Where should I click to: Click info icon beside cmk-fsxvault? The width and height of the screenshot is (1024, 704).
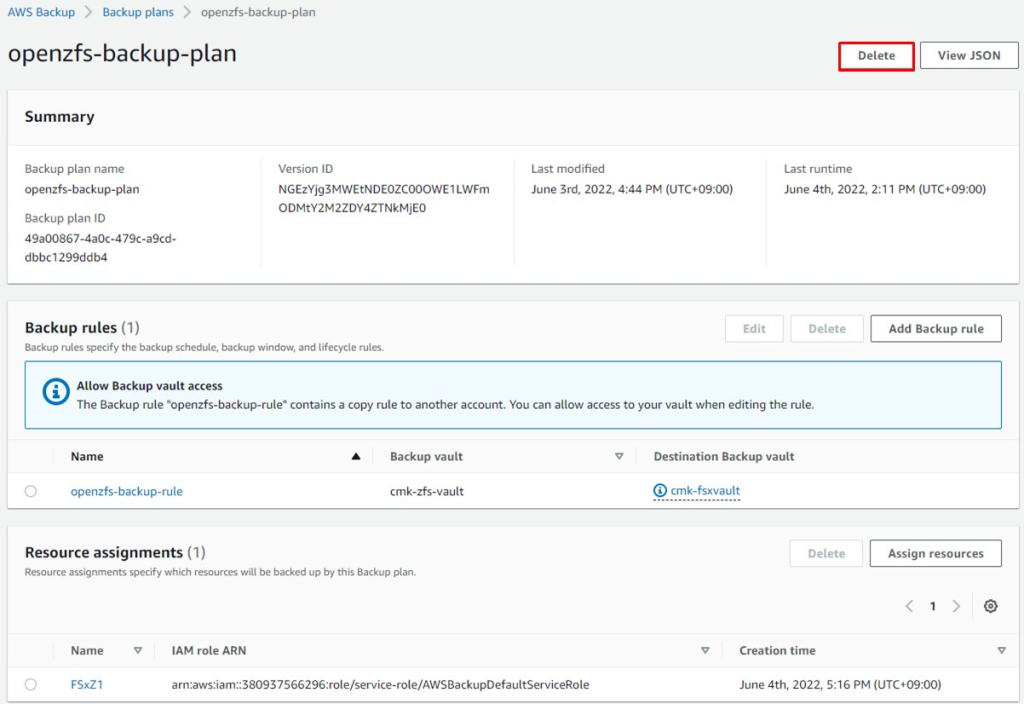point(660,490)
